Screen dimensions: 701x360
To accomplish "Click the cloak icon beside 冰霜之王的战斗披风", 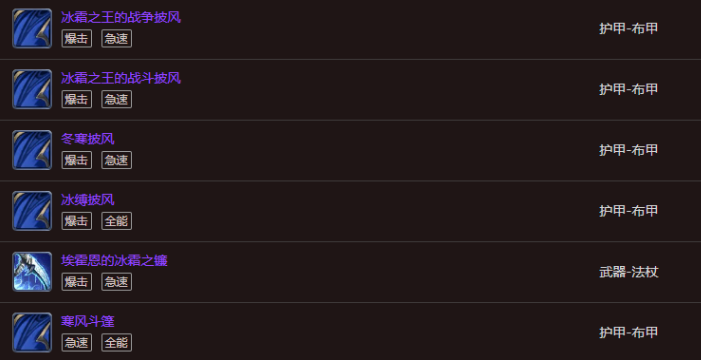I will click(32, 89).
